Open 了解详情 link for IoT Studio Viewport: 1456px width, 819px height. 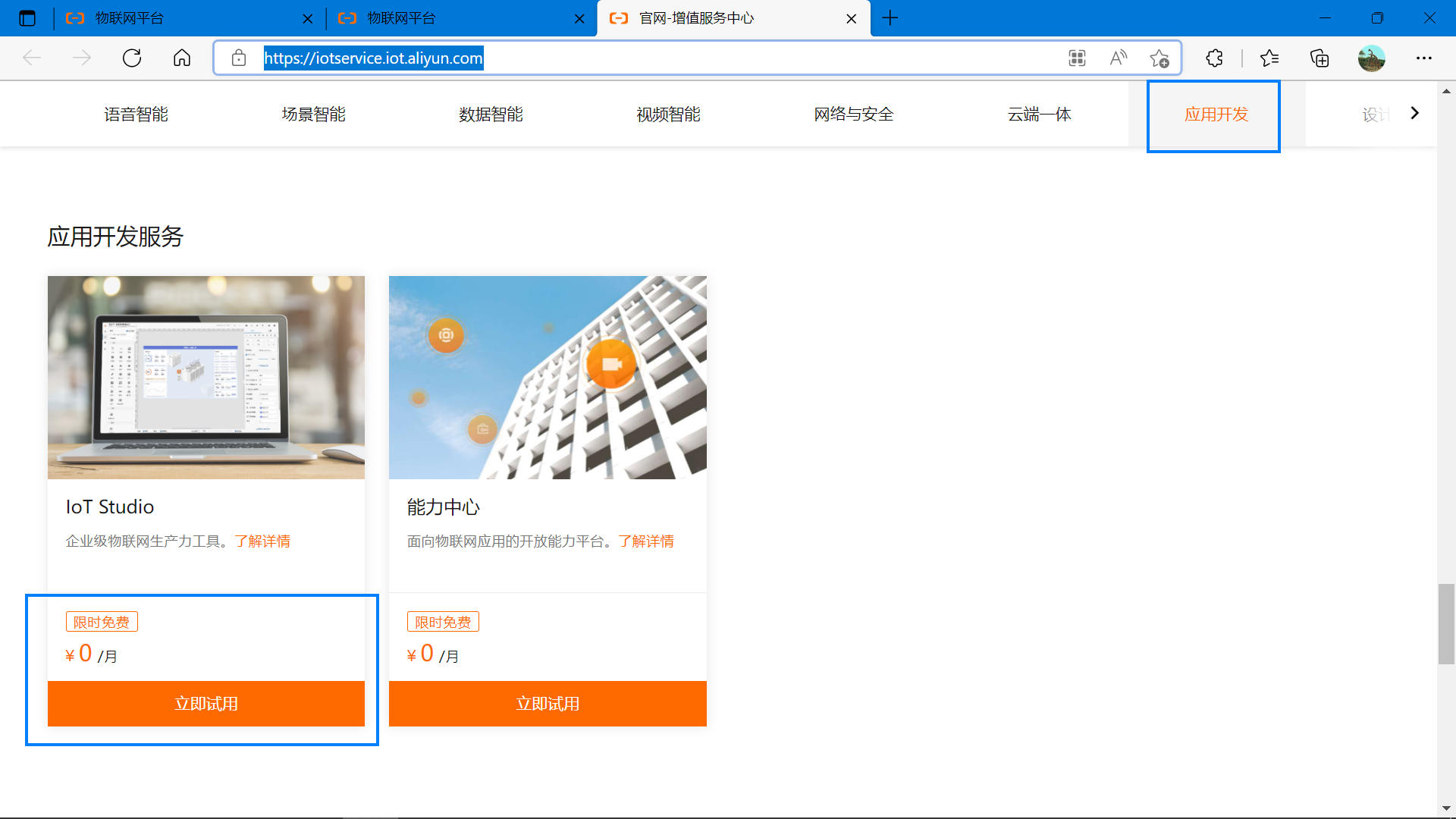point(262,541)
